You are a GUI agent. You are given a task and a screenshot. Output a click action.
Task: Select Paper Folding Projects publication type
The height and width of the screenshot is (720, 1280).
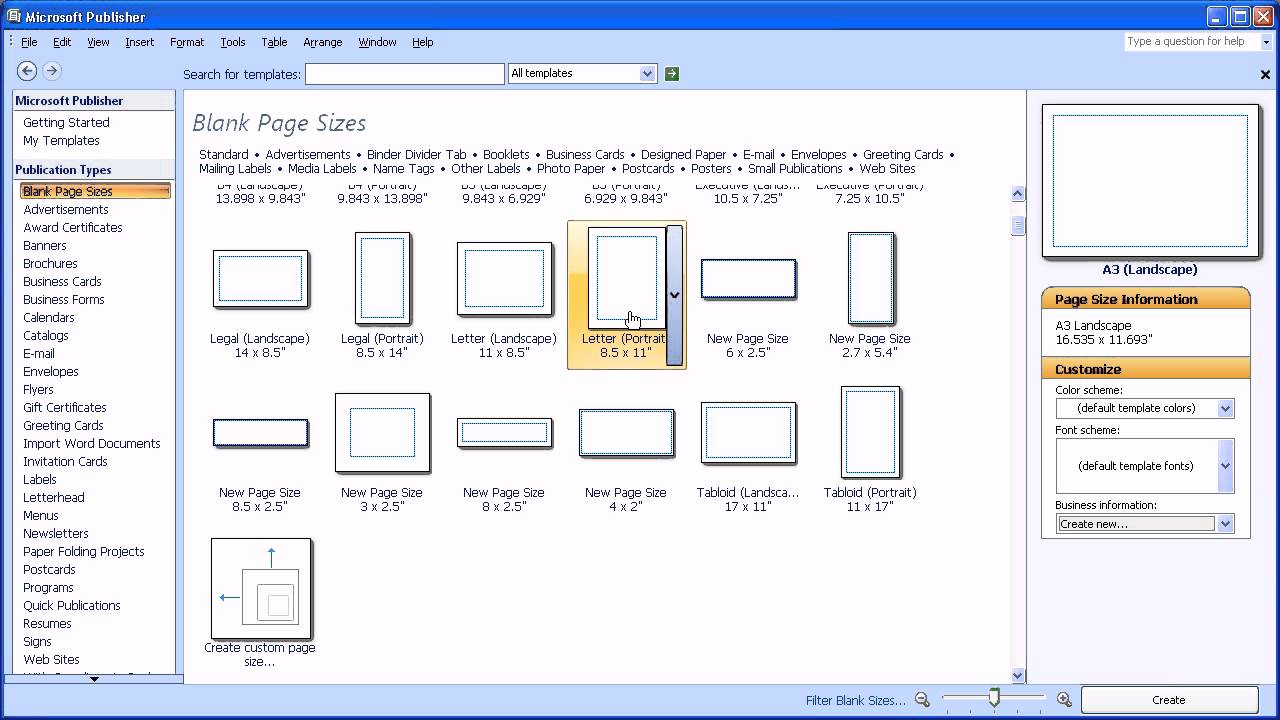(84, 551)
